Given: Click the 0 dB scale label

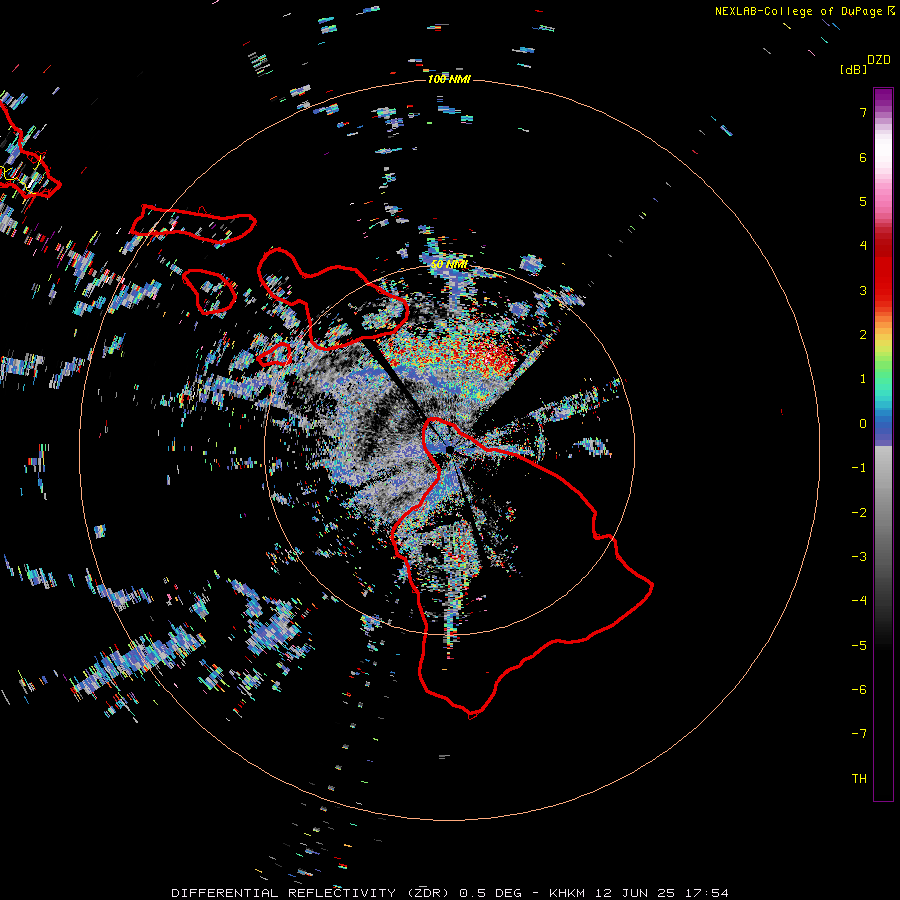Looking at the screenshot, I should click(x=863, y=424).
